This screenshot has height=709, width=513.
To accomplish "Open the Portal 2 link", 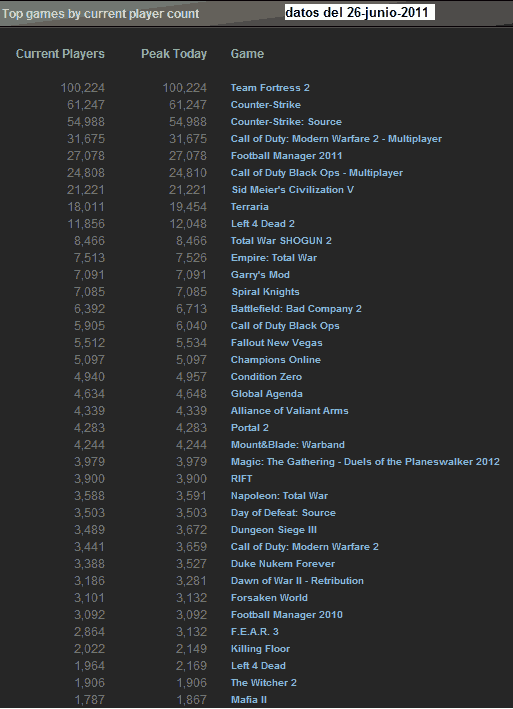I will 249,428.
